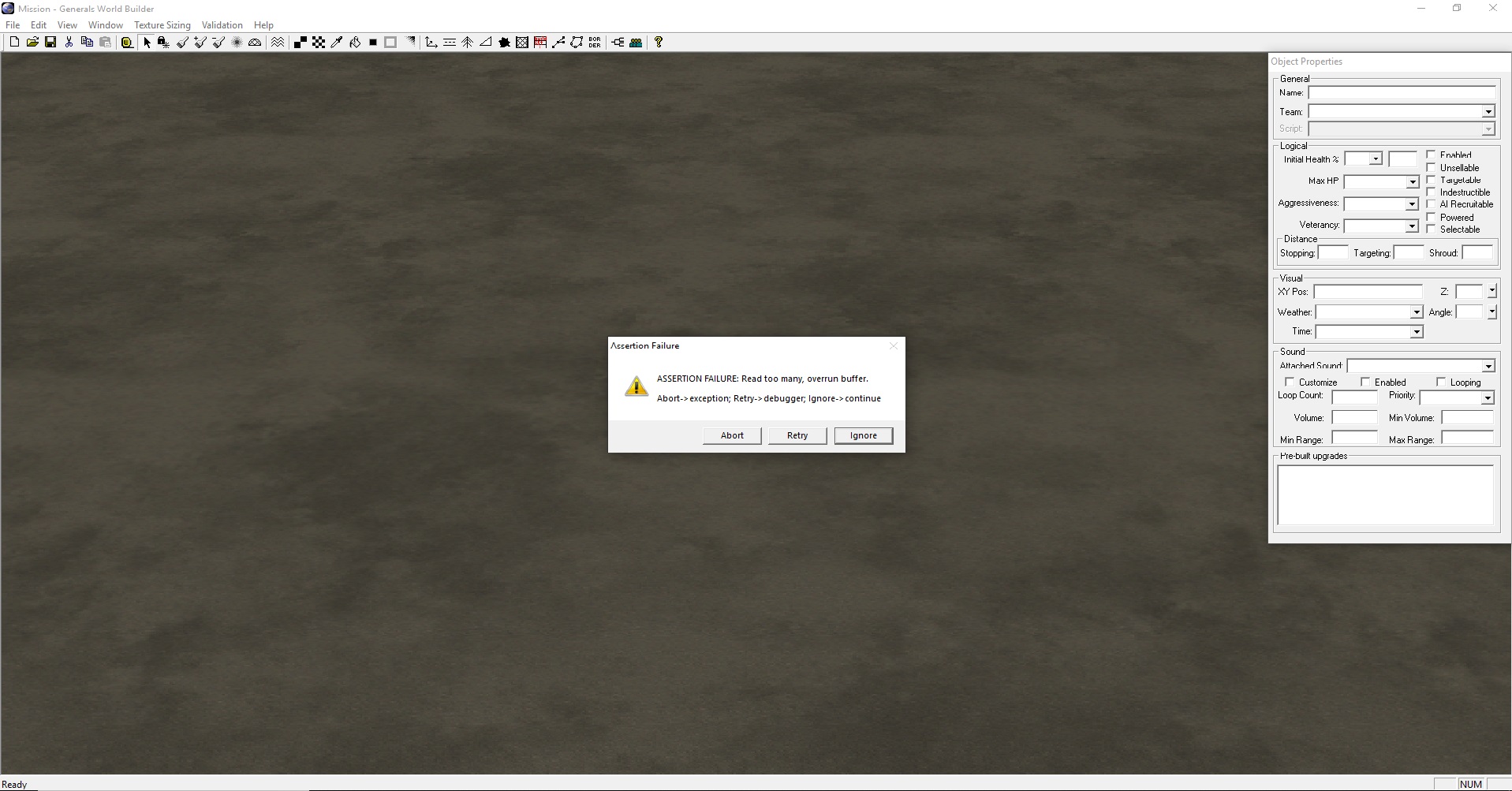This screenshot has height=791, width=1512.
Task: Expand the Weather dropdown list
Action: [1416, 312]
